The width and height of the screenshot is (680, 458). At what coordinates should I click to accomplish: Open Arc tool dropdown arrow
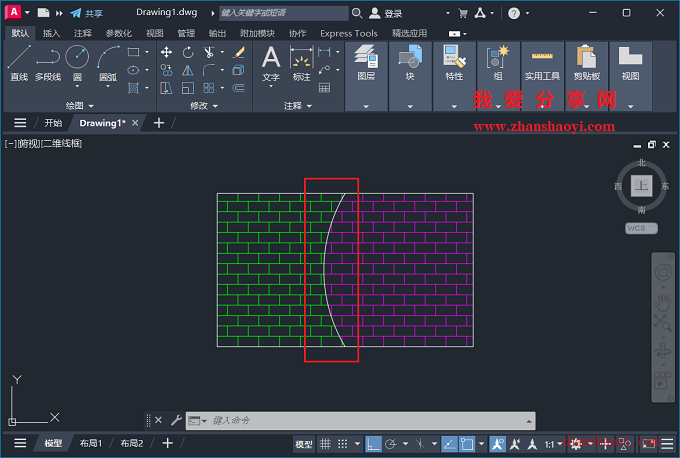(x=108, y=86)
